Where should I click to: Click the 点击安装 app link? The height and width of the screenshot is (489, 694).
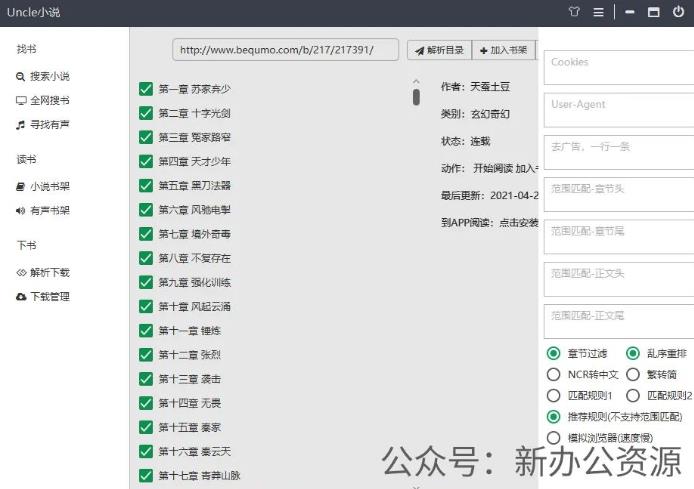(x=519, y=223)
